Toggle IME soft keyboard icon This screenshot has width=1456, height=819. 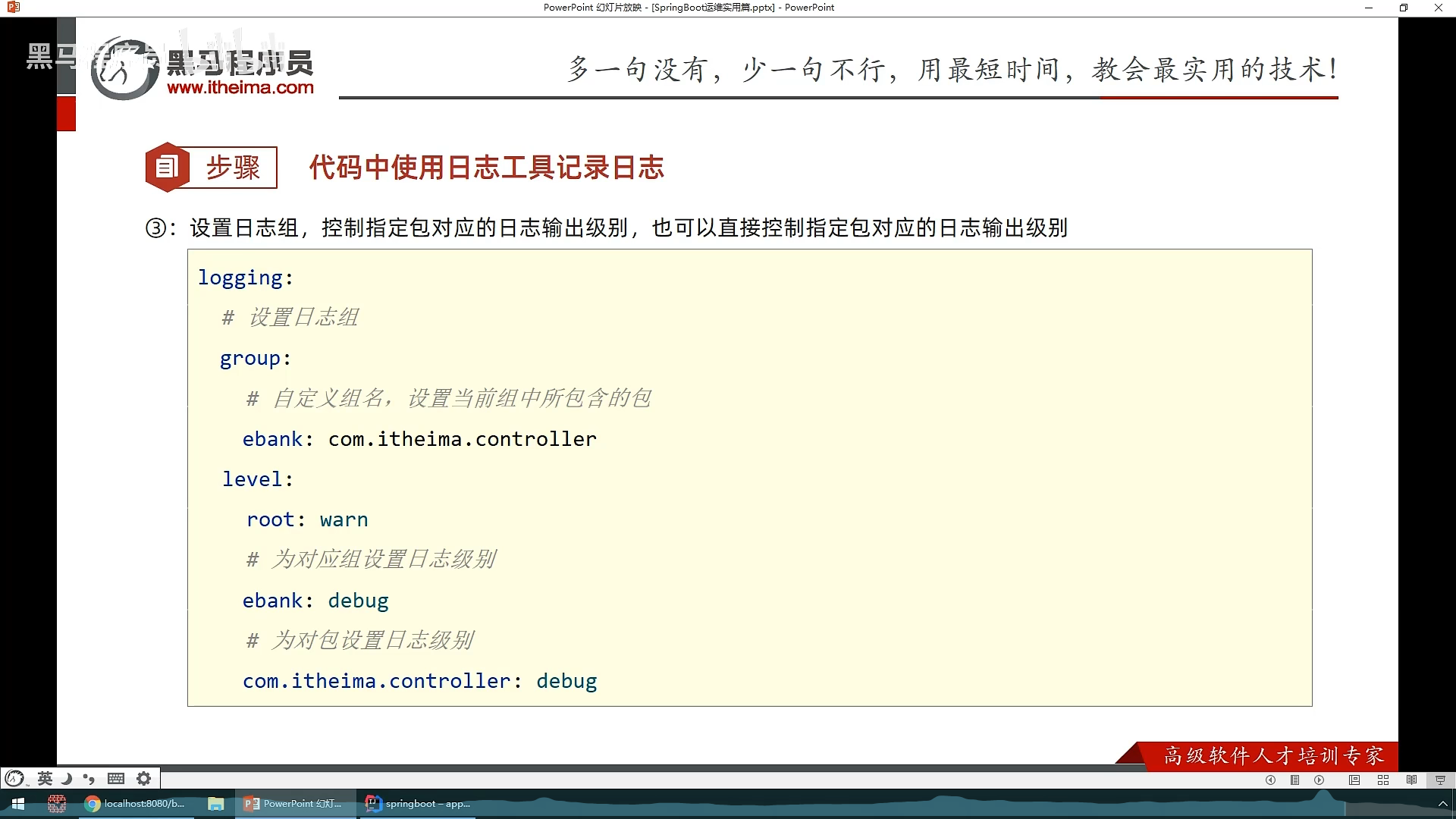coord(116,778)
